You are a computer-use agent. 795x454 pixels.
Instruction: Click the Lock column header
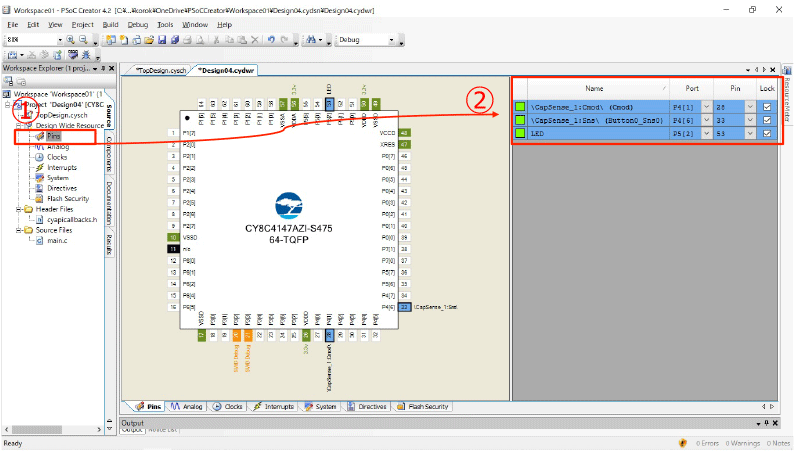(767, 88)
